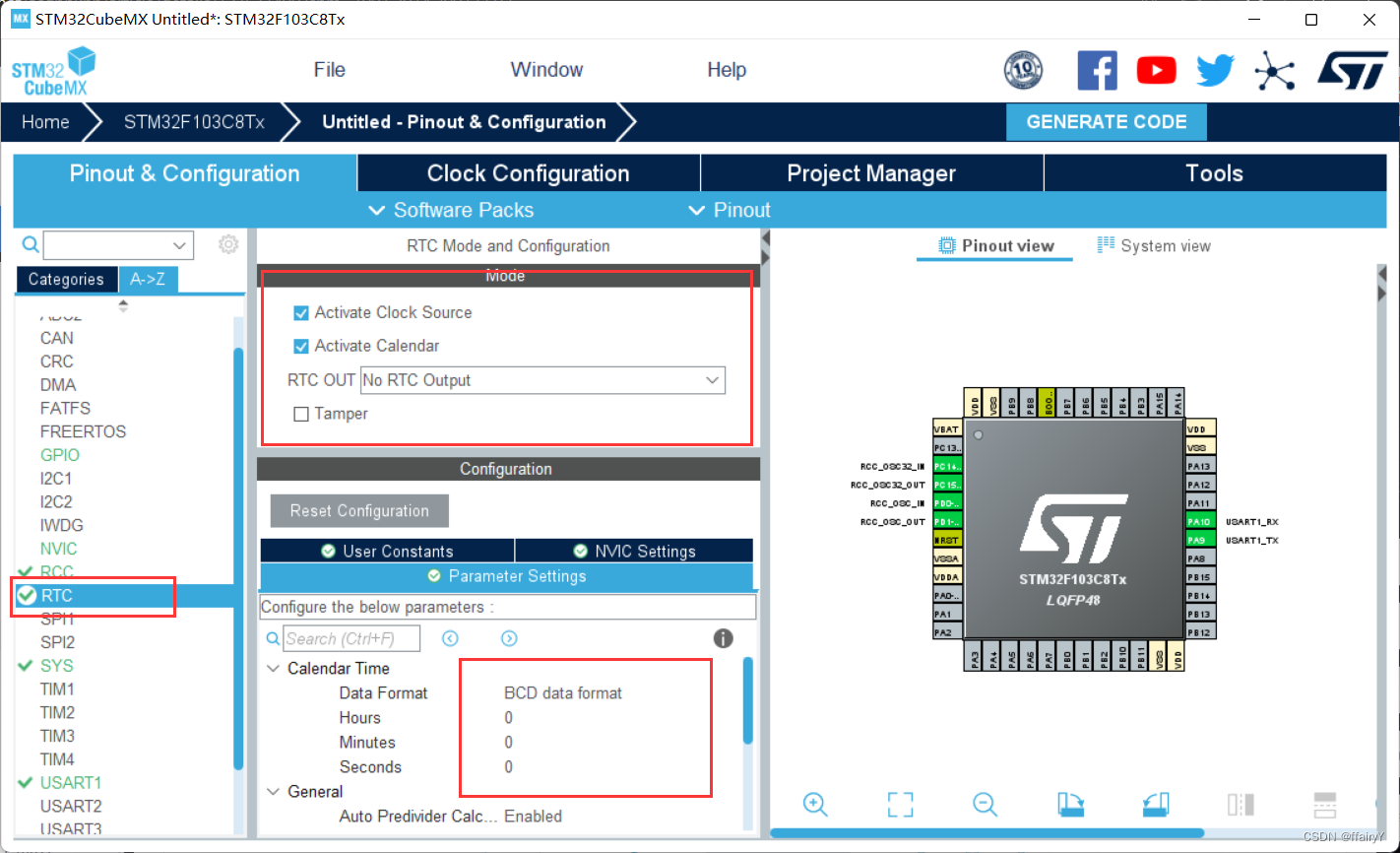Open the NVIC Settings tab

tap(634, 551)
